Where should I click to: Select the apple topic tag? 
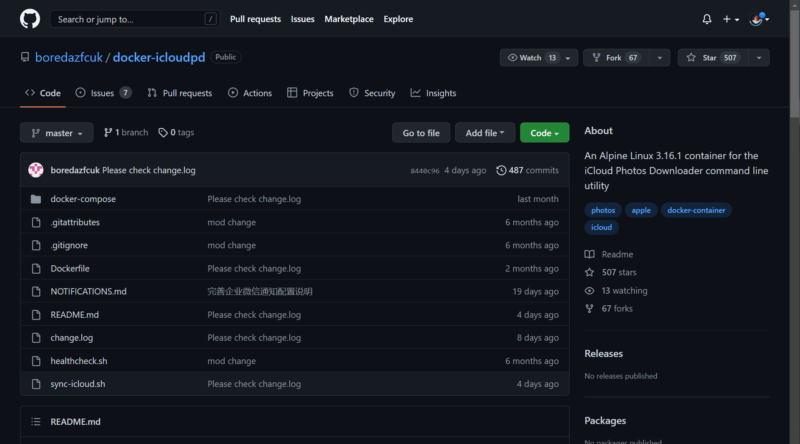(x=641, y=210)
